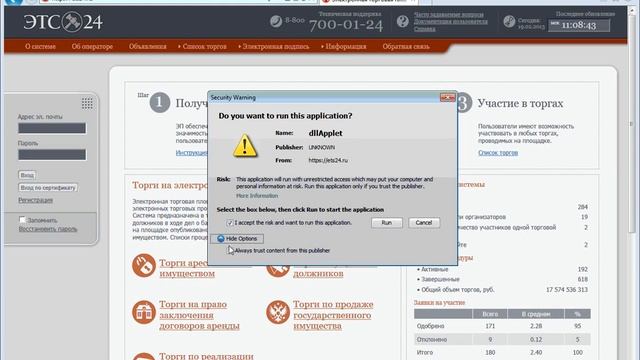The image size is (640, 360).
Task: Open More Information link in dialog
Action: [x=257, y=196]
